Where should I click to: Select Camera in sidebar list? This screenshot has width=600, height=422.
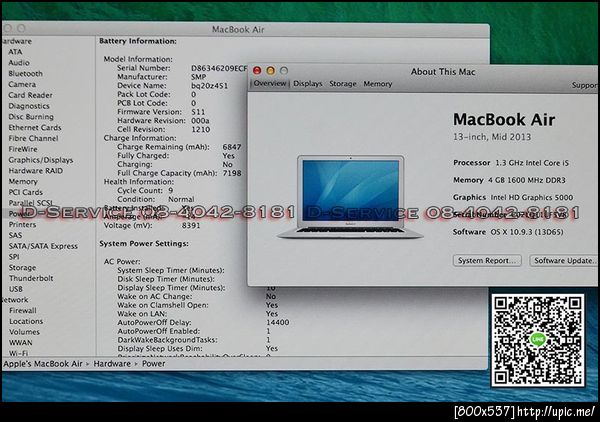click(x=22, y=84)
